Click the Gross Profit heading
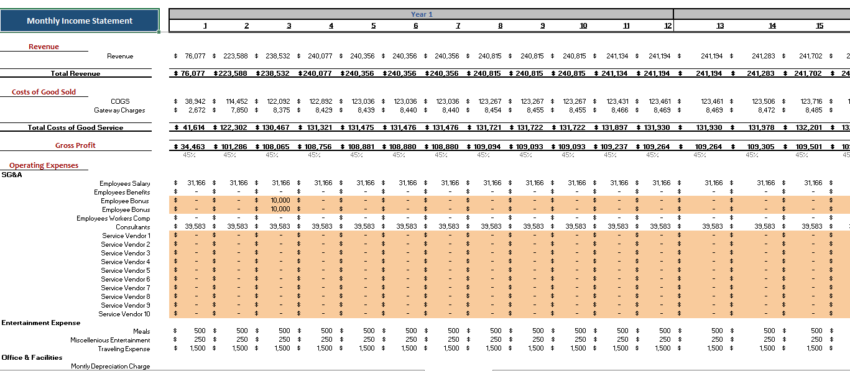 click(75, 145)
